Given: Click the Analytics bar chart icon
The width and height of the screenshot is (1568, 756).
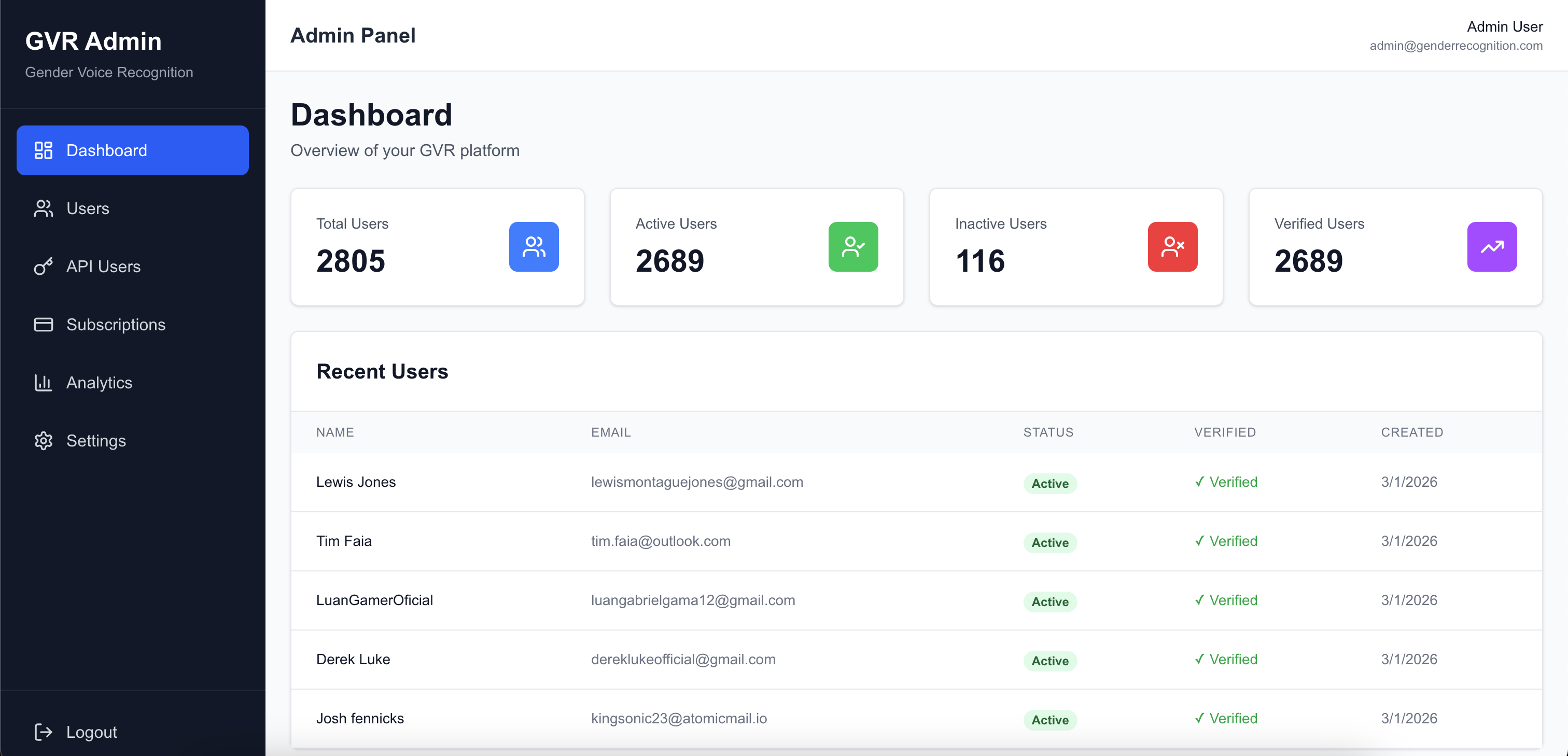Looking at the screenshot, I should [43, 382].
